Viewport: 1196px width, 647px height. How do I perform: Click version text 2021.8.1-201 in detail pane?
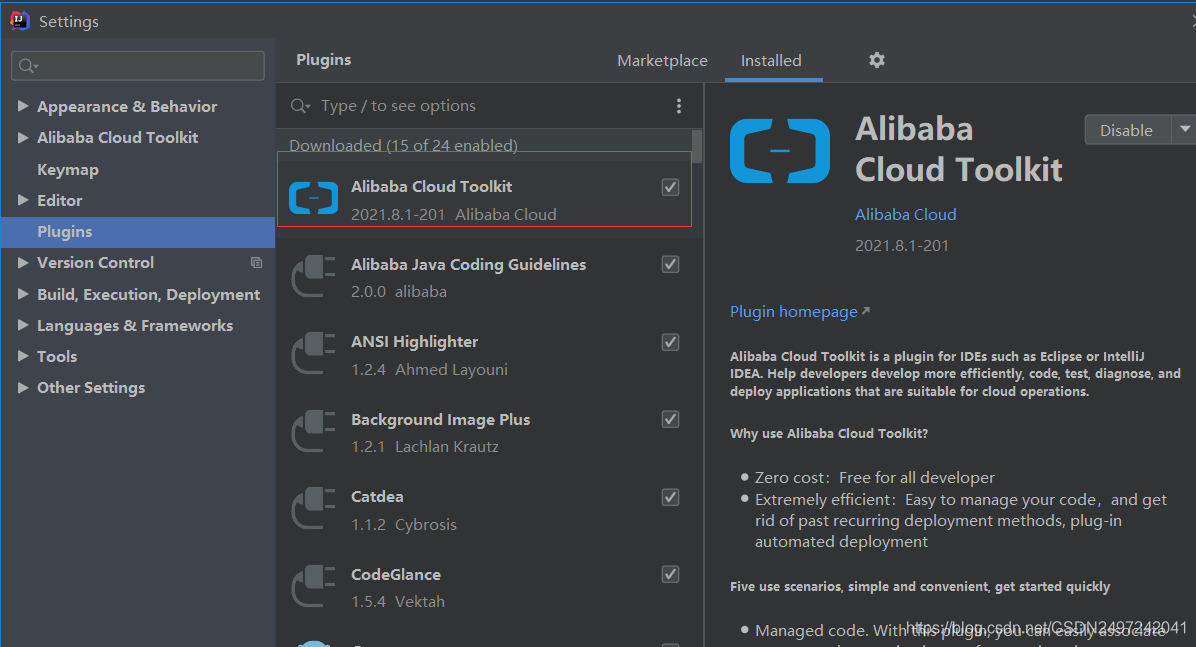(902, 246)
